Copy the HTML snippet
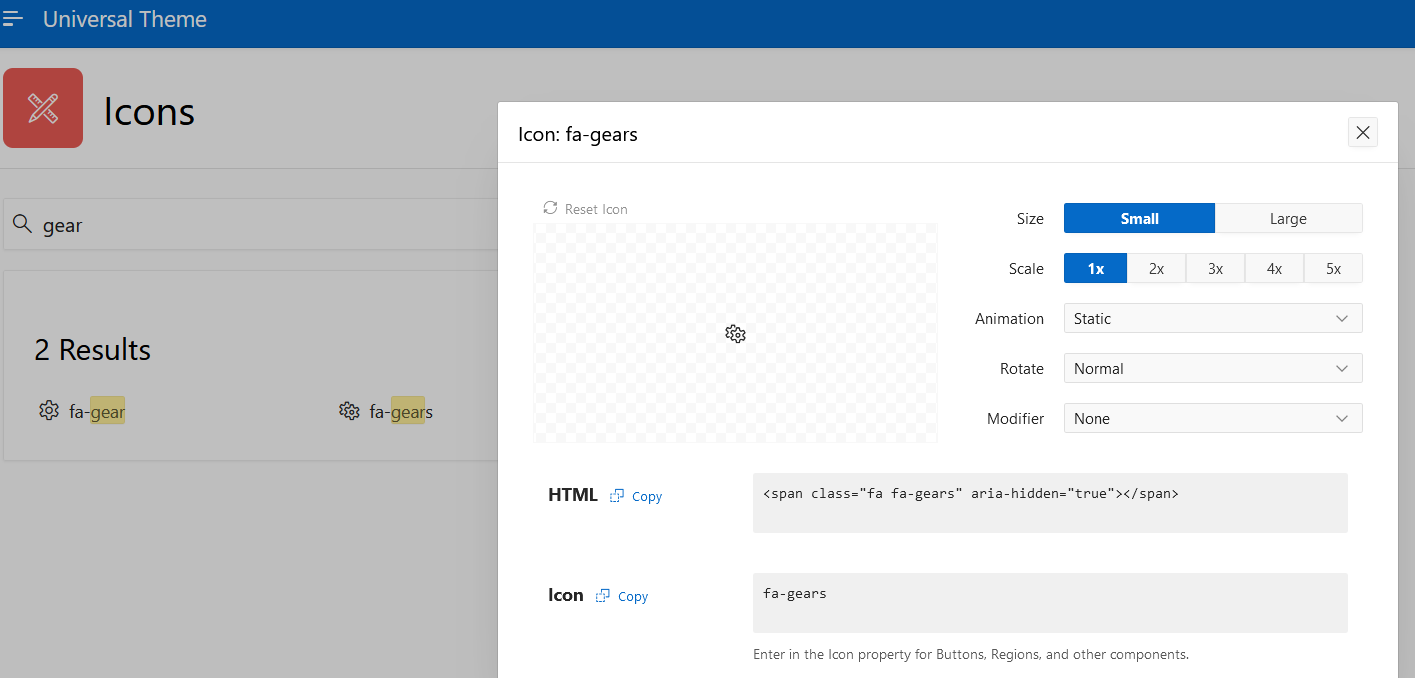The width and height of the screenshot is (1415, 678). (x=636, y=496)
